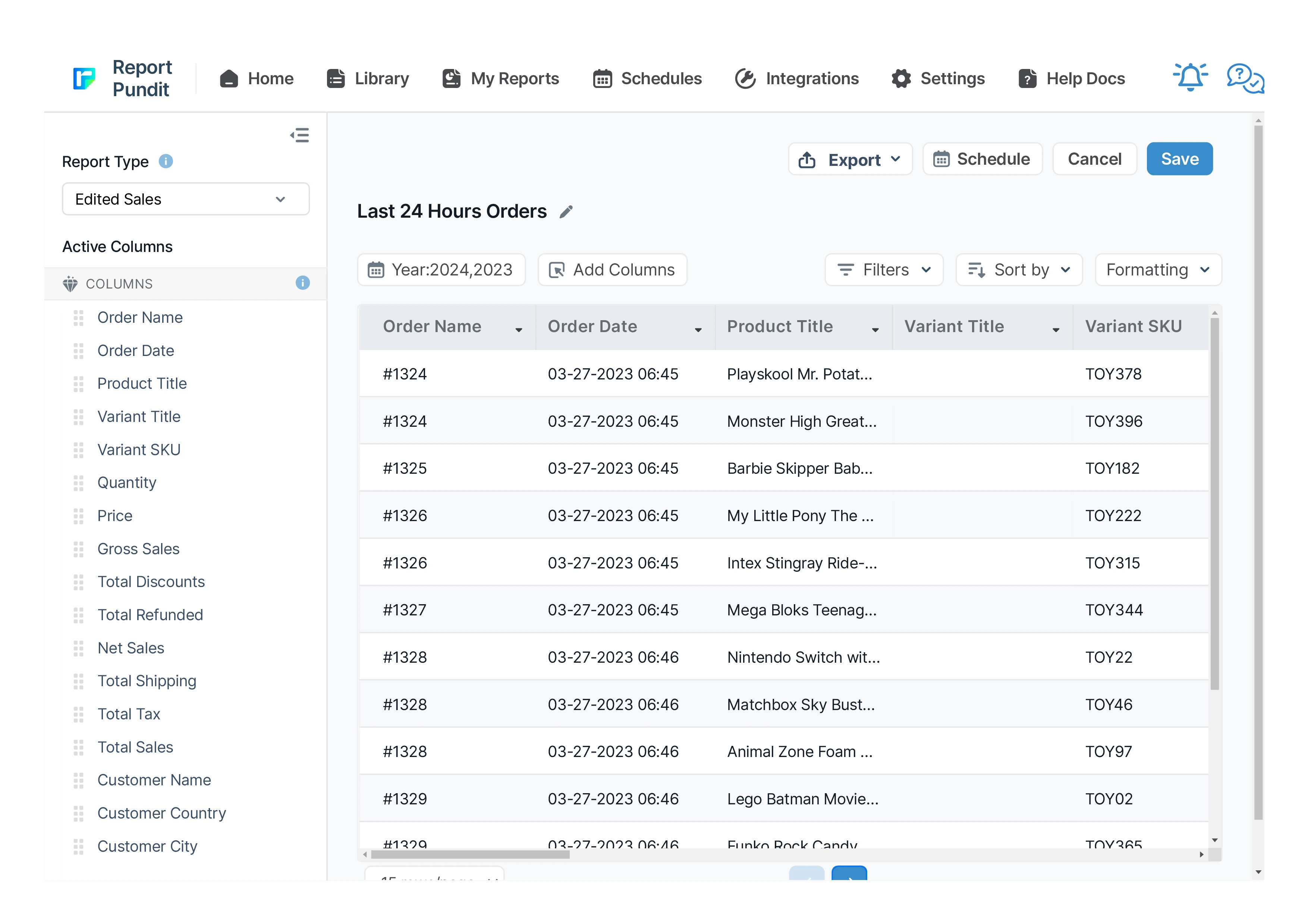Click the Report Pundit logo
Screen dimensions: 1308x924
(84, 79)
